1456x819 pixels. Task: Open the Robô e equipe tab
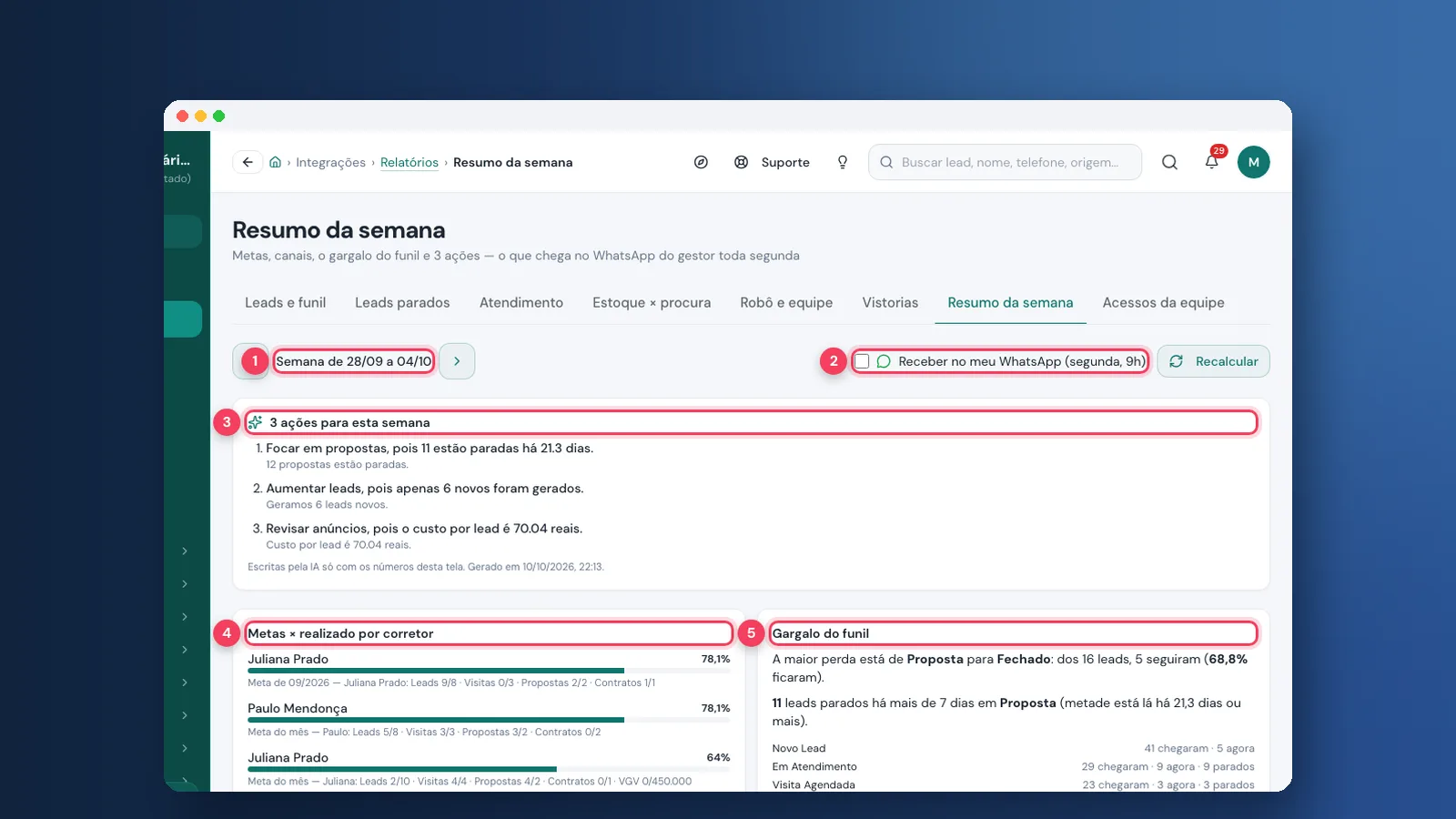point(786,303)
